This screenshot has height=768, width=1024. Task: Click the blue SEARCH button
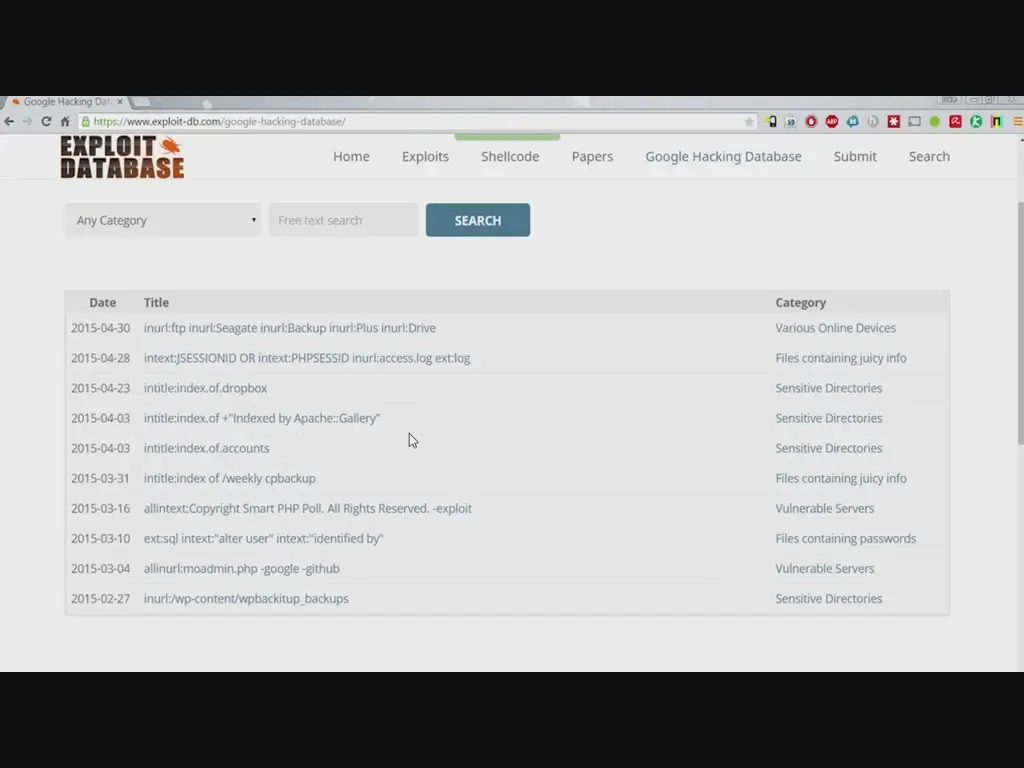pyautogui.click(x=478, y=220)
